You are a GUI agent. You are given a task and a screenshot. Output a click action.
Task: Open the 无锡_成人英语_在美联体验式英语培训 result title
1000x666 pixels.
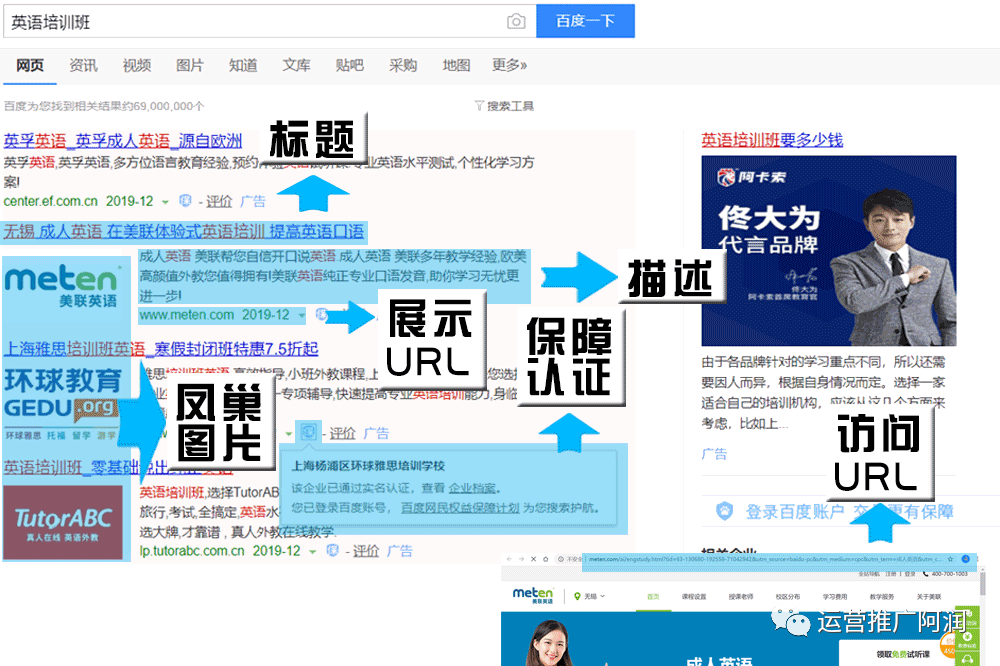pyautogui.click(x=184, y=231)
